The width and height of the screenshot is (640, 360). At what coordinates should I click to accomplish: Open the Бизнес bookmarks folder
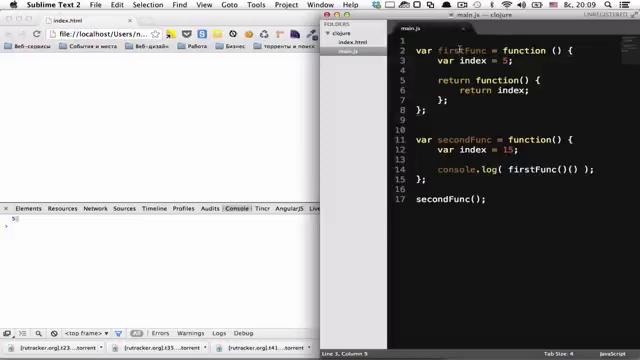230,46
